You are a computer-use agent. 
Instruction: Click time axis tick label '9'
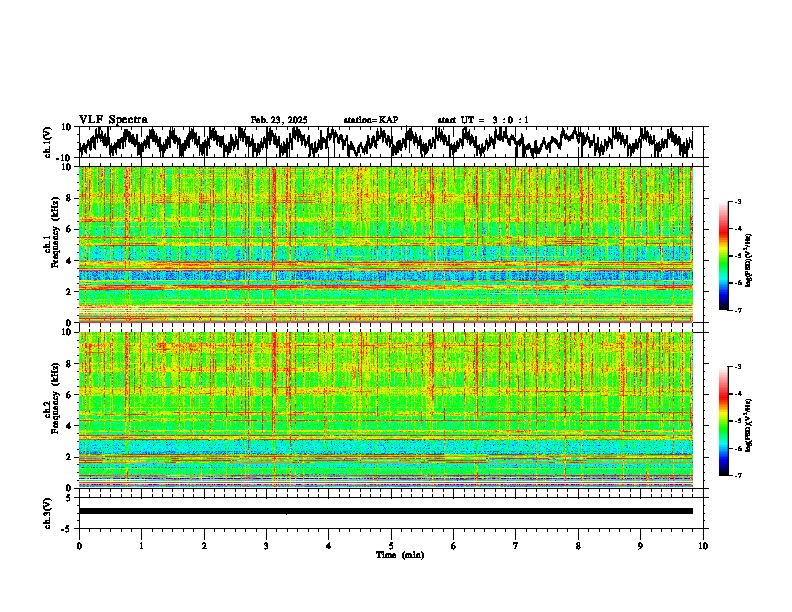pyautogui.click(x=640, y=546)
